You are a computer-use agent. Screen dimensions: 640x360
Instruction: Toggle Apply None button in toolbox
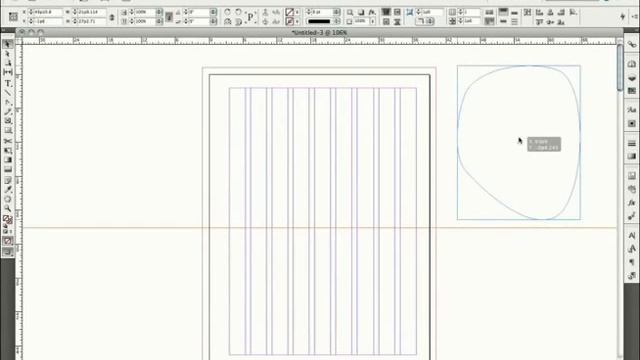pyautogui.click(x=7, y=241)
